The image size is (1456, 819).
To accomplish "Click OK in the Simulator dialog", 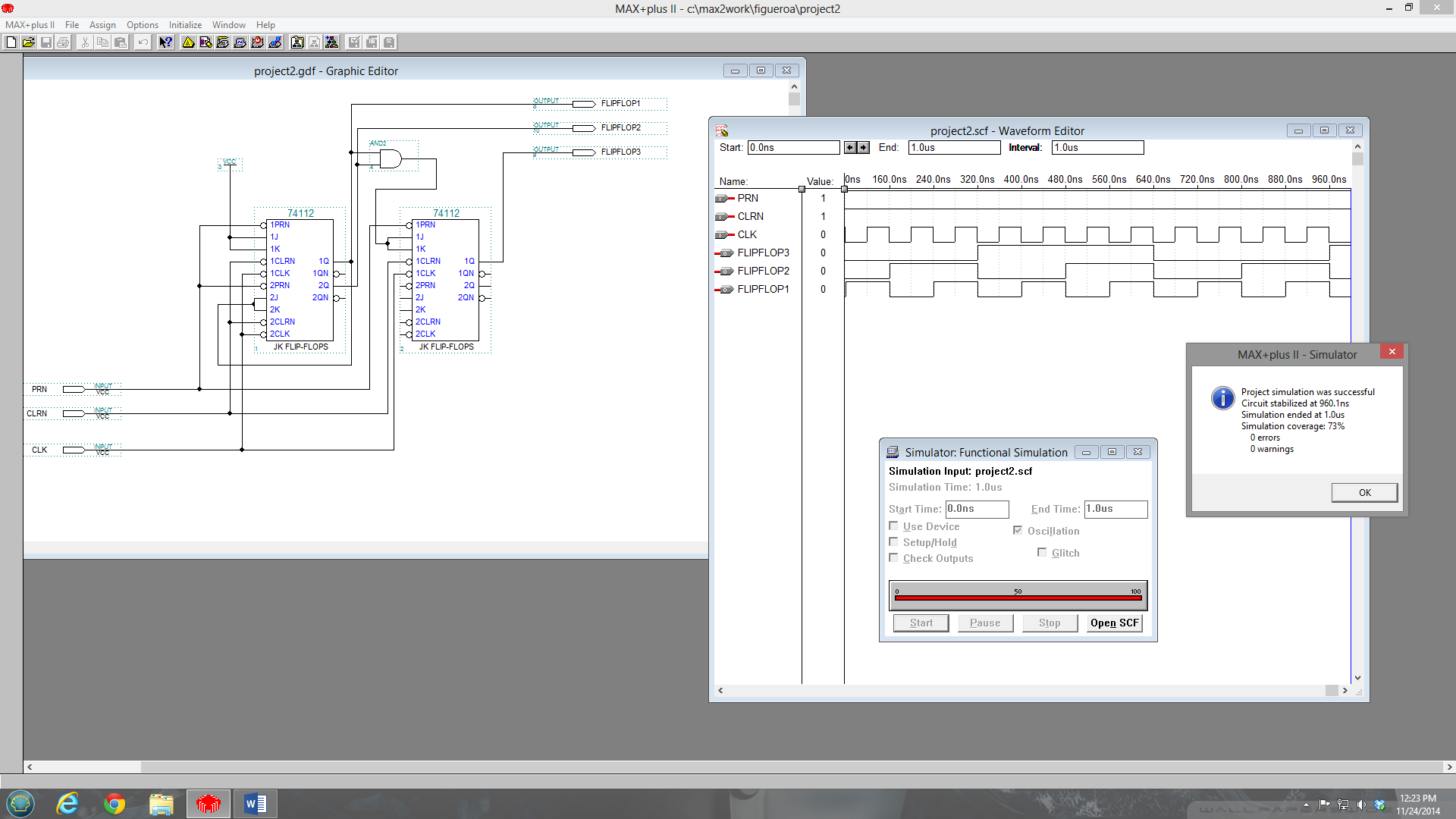I will [1364, 493].
